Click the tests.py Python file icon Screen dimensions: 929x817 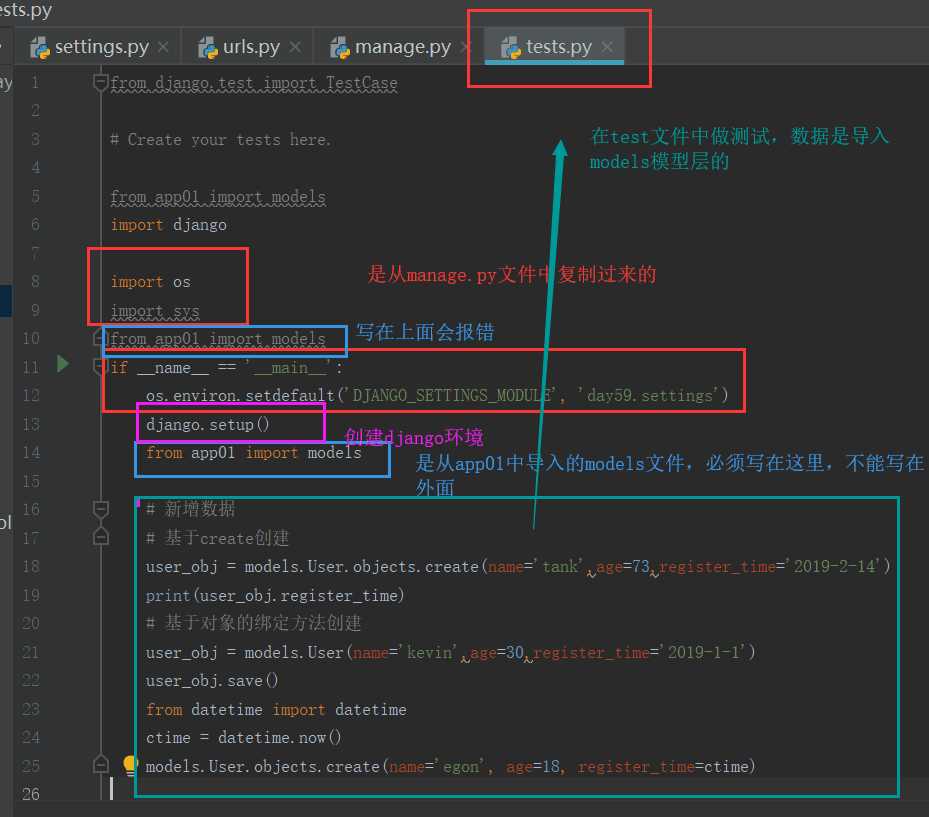point(511,47)
